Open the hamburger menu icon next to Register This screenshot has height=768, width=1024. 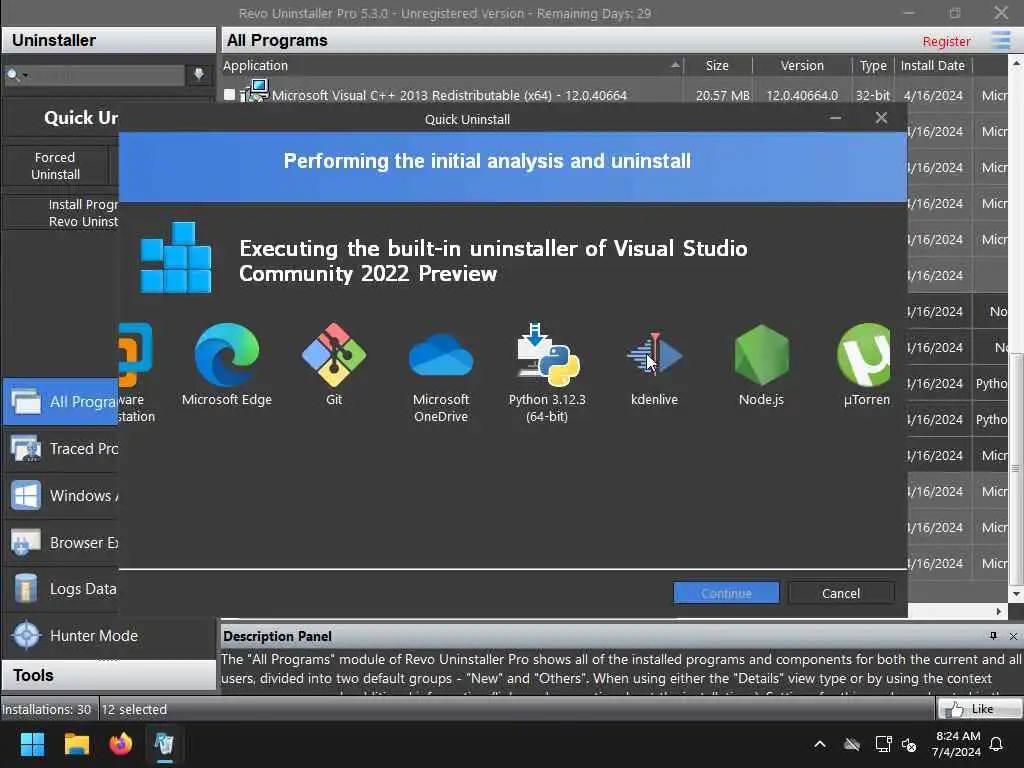pos(1000,40)
